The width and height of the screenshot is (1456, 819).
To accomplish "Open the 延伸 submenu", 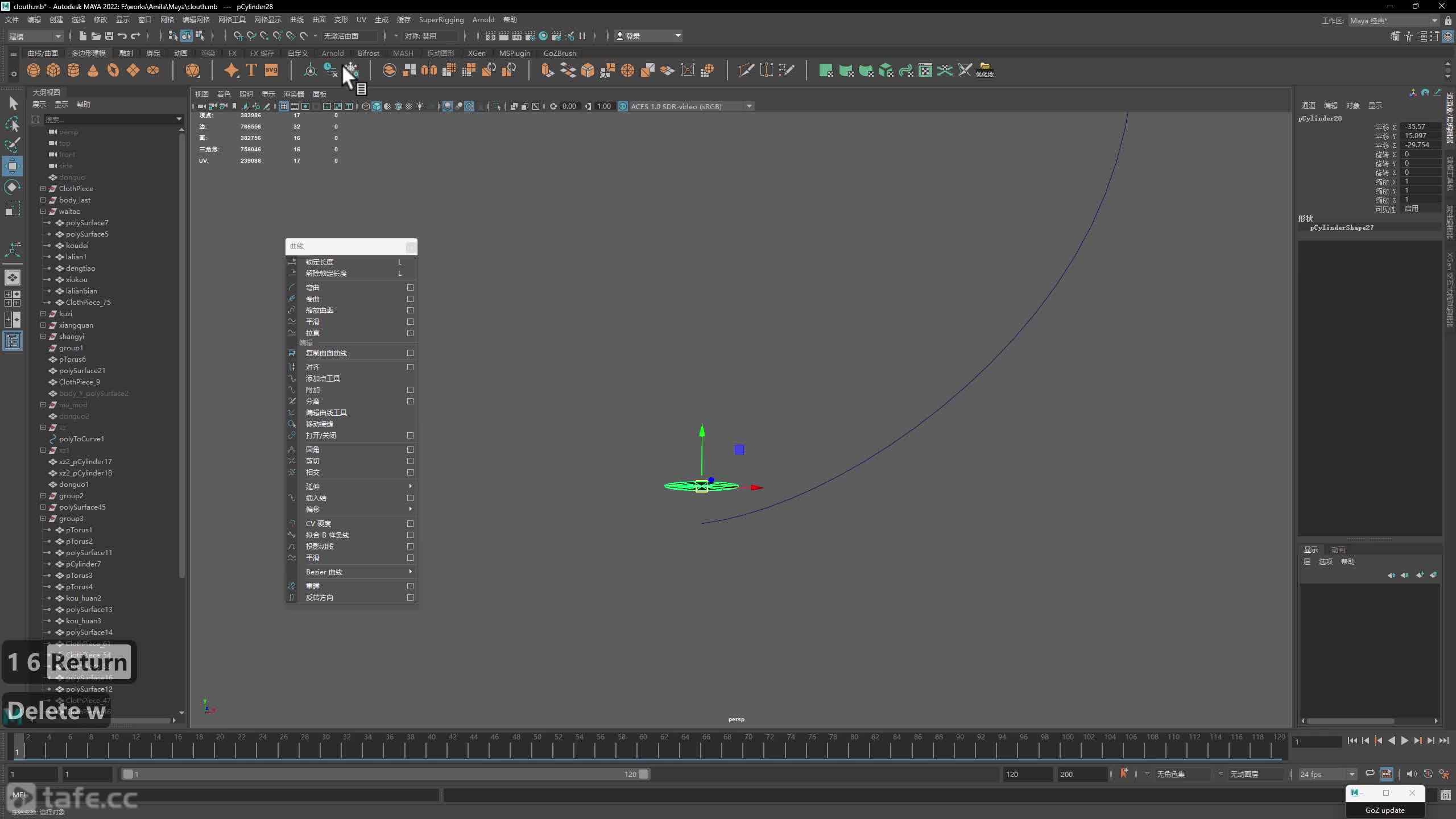I will pyautogui.click(x=351, y=486).
